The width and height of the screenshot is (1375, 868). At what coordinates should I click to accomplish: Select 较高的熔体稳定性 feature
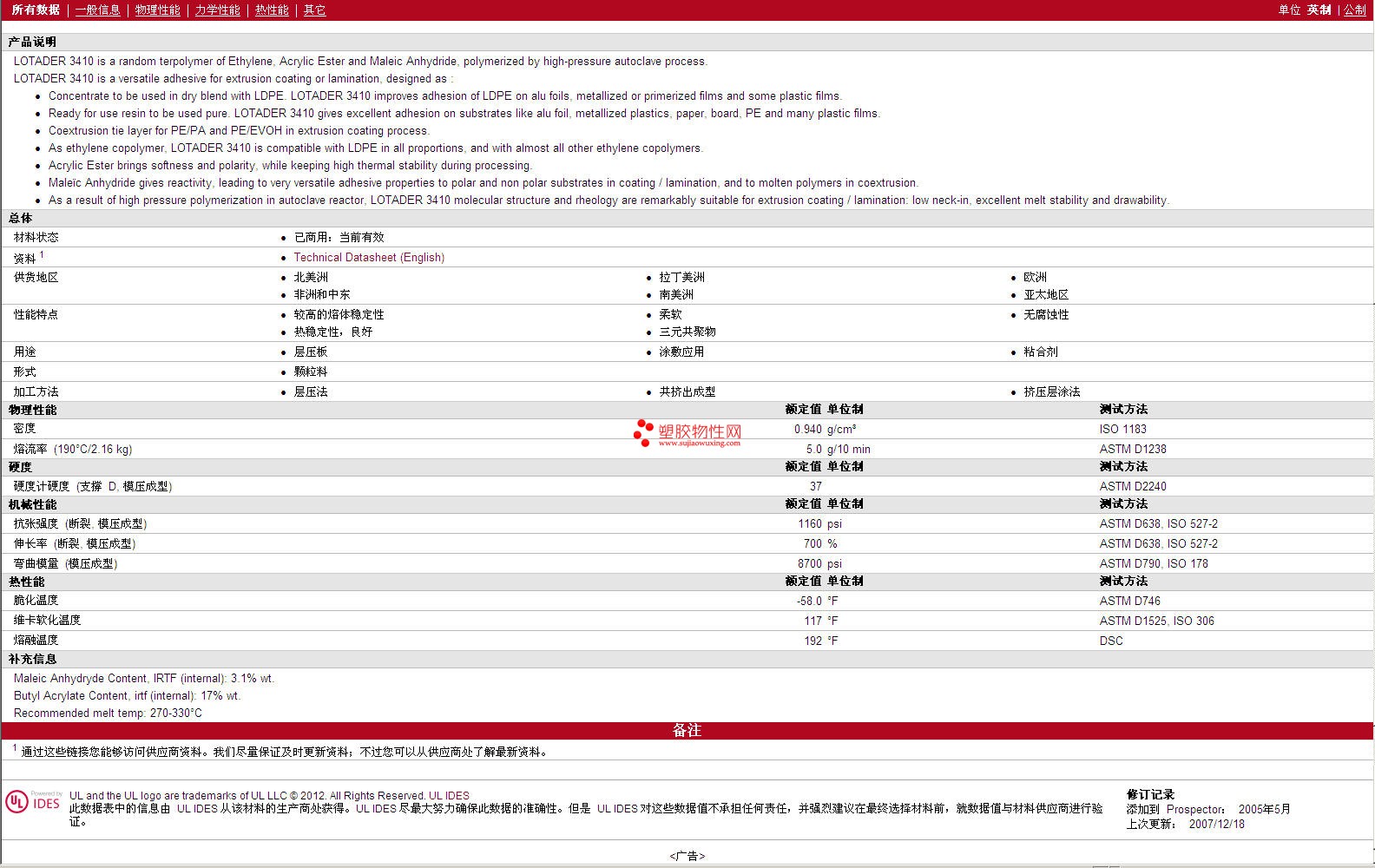[339, 314]
